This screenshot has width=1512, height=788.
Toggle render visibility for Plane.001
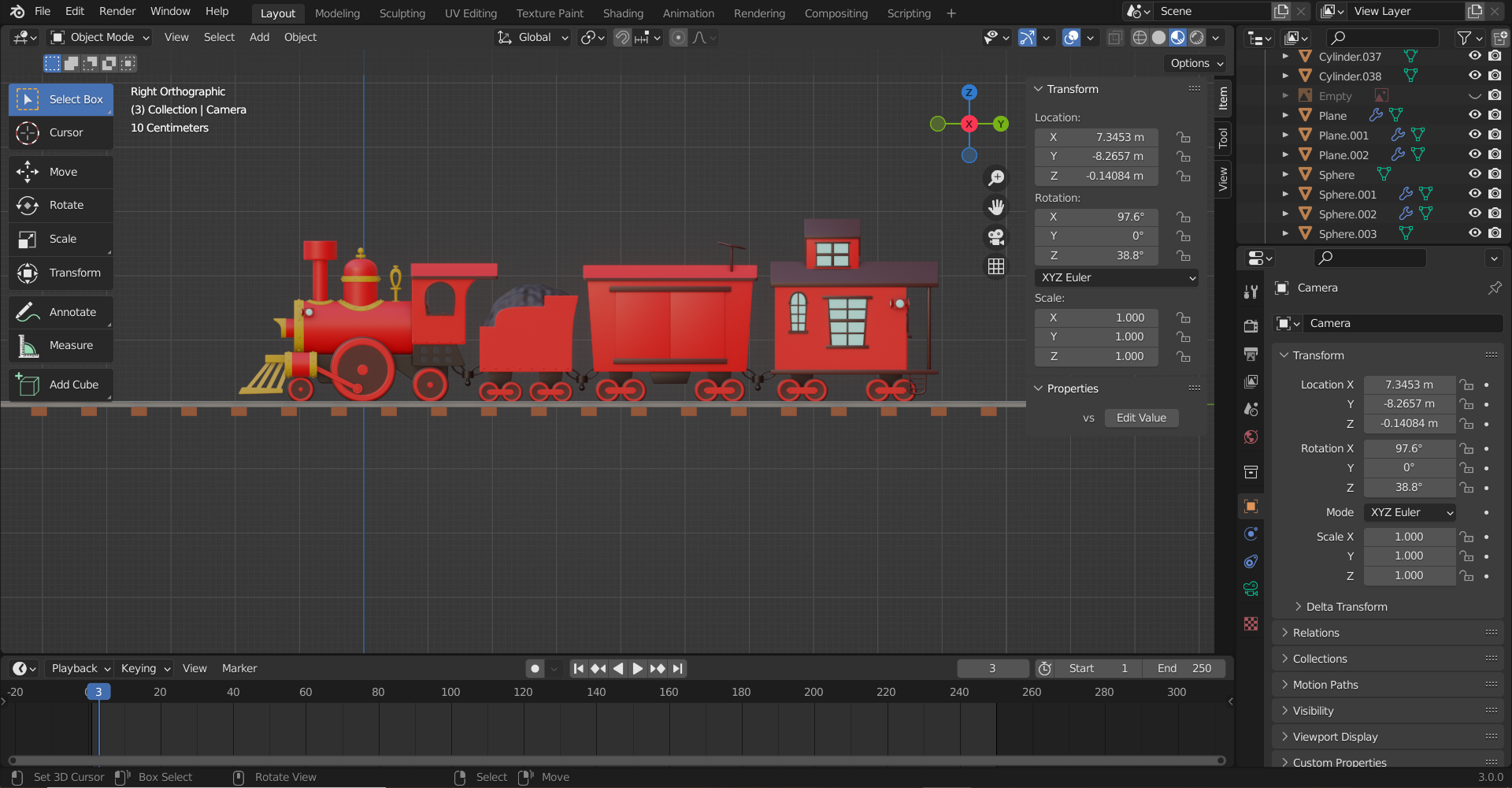point(1495,134)
